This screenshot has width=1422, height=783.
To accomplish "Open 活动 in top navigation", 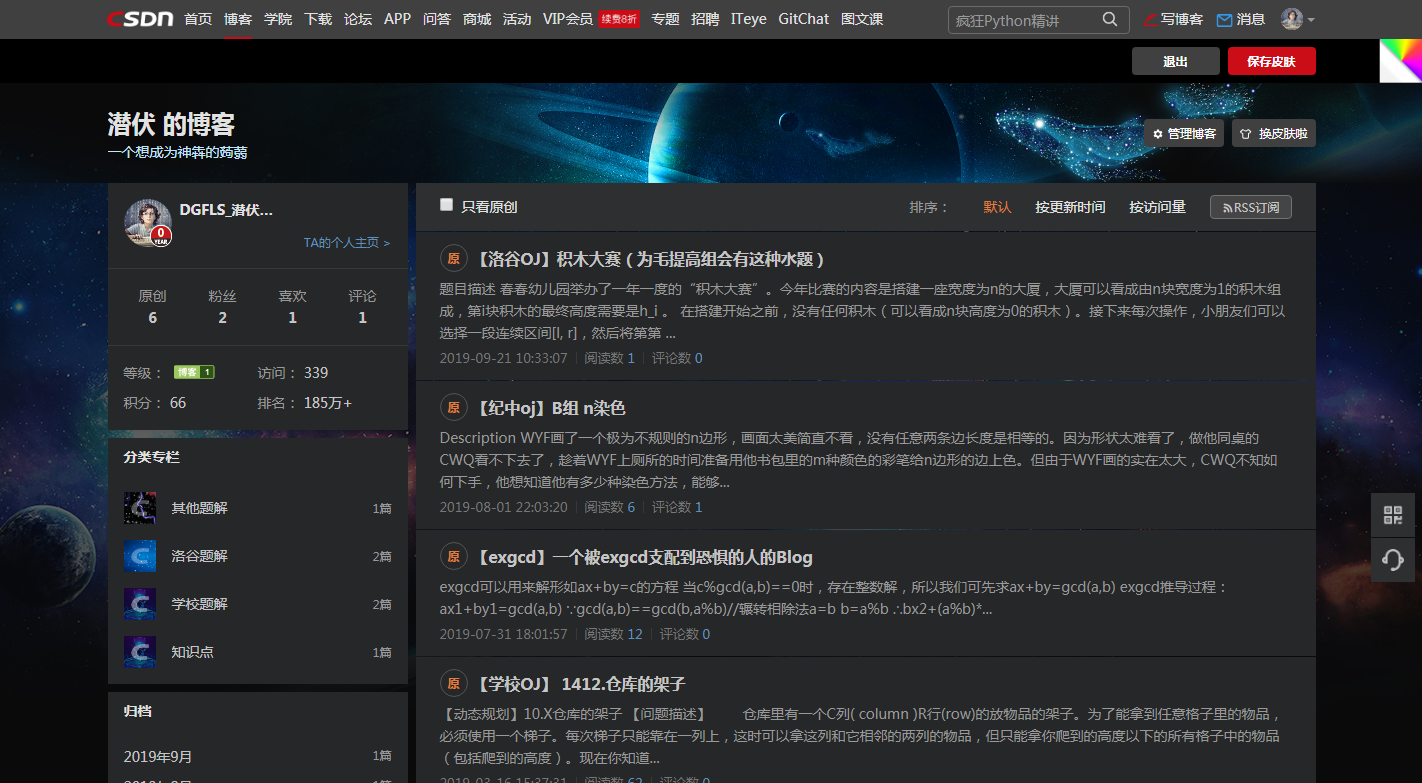I will pyautogui.click(x=517, y=19).
